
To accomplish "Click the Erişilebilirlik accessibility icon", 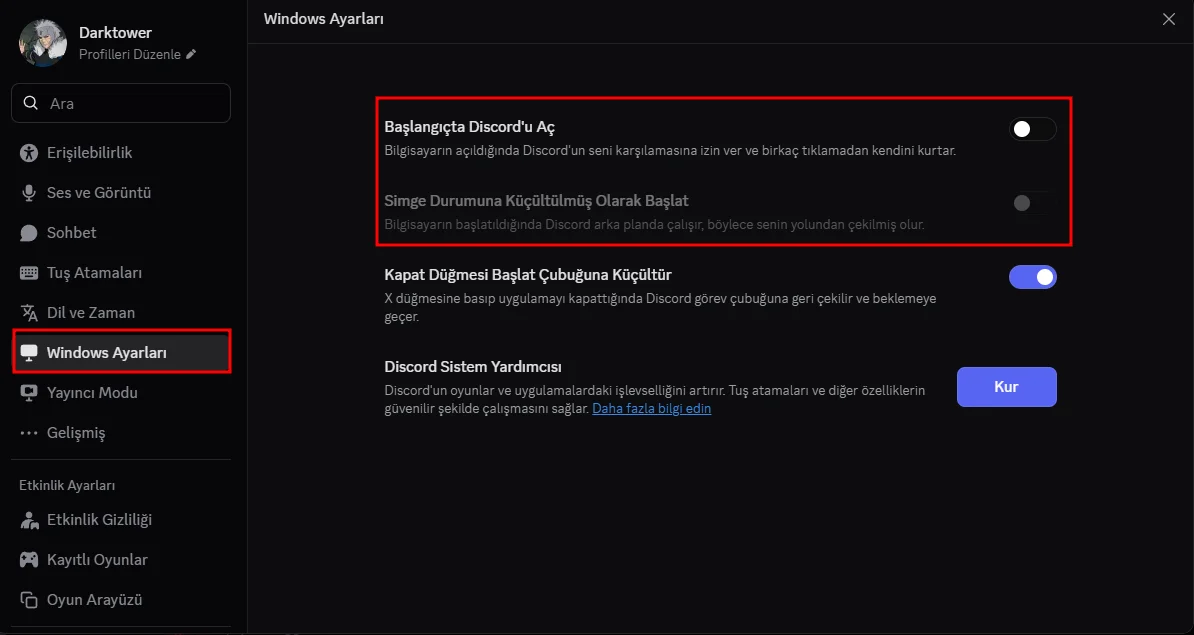I will (29, 153).
